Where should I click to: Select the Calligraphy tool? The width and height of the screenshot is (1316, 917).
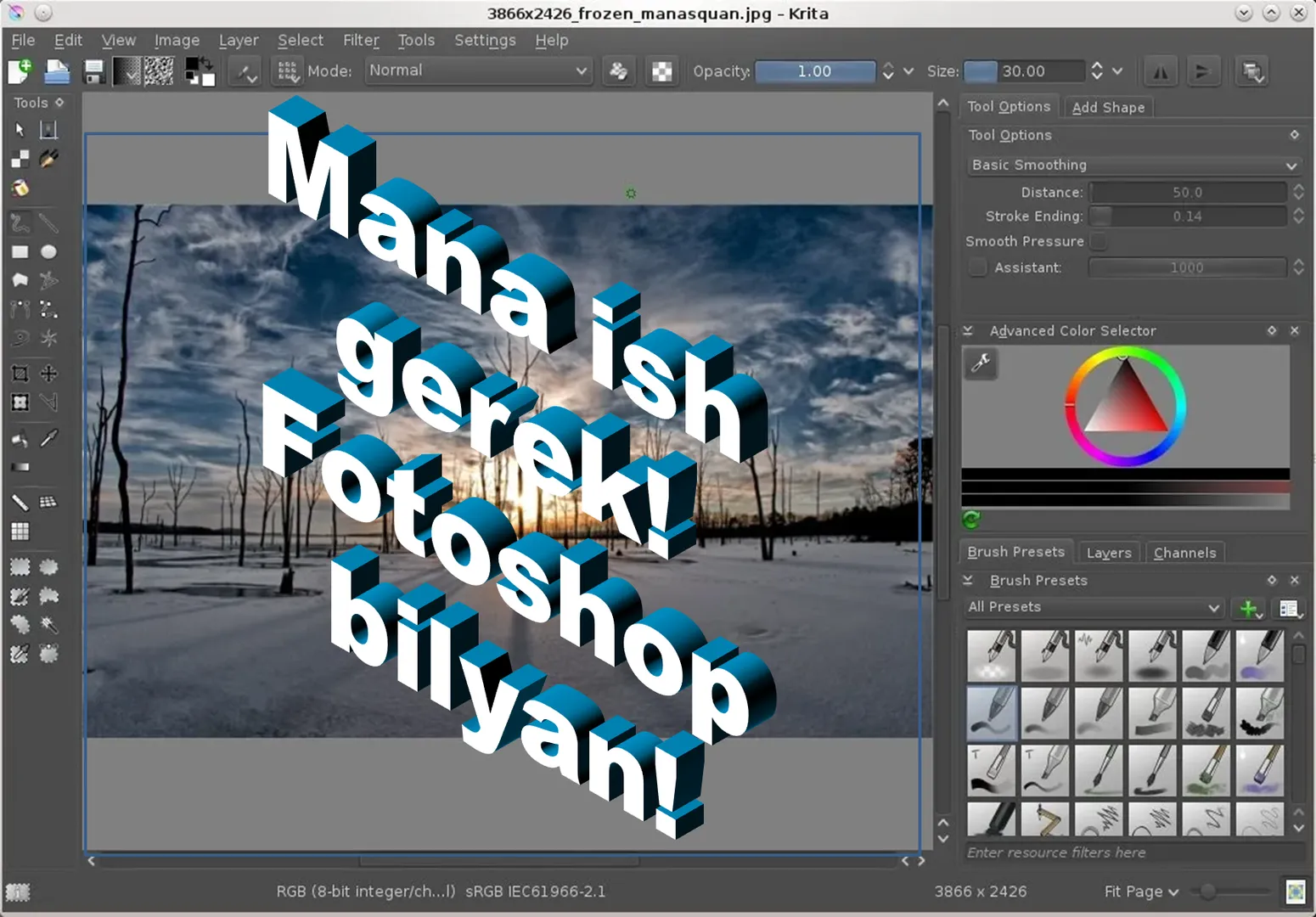coord(48,159)
